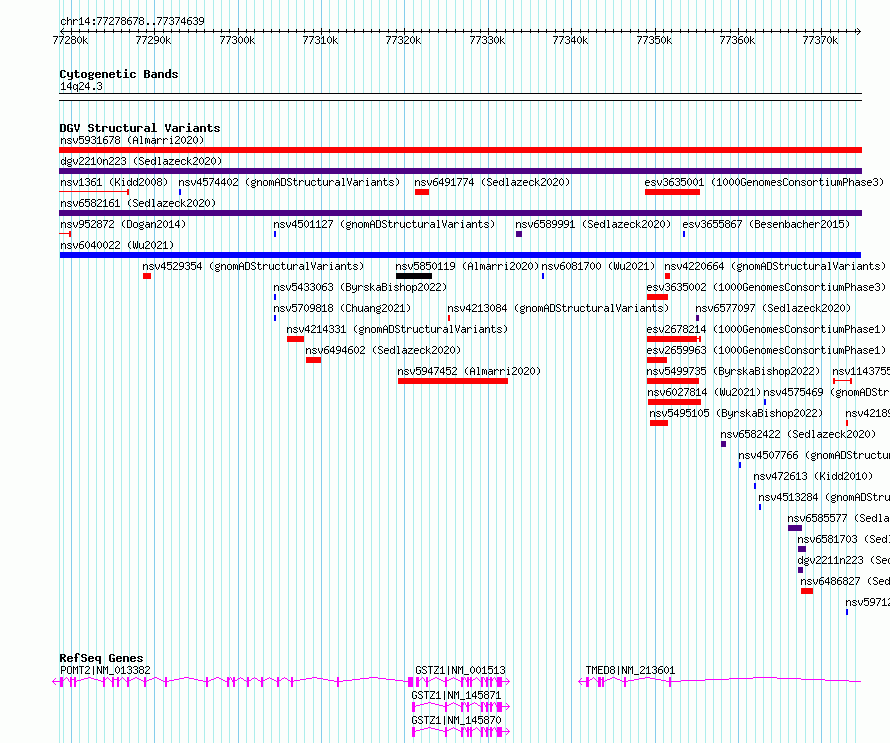This screenshot has height=743, width=890.
Task: Select esv2659963 1000GenomesConsortiumPhase1 label
Action: (766, 350)
